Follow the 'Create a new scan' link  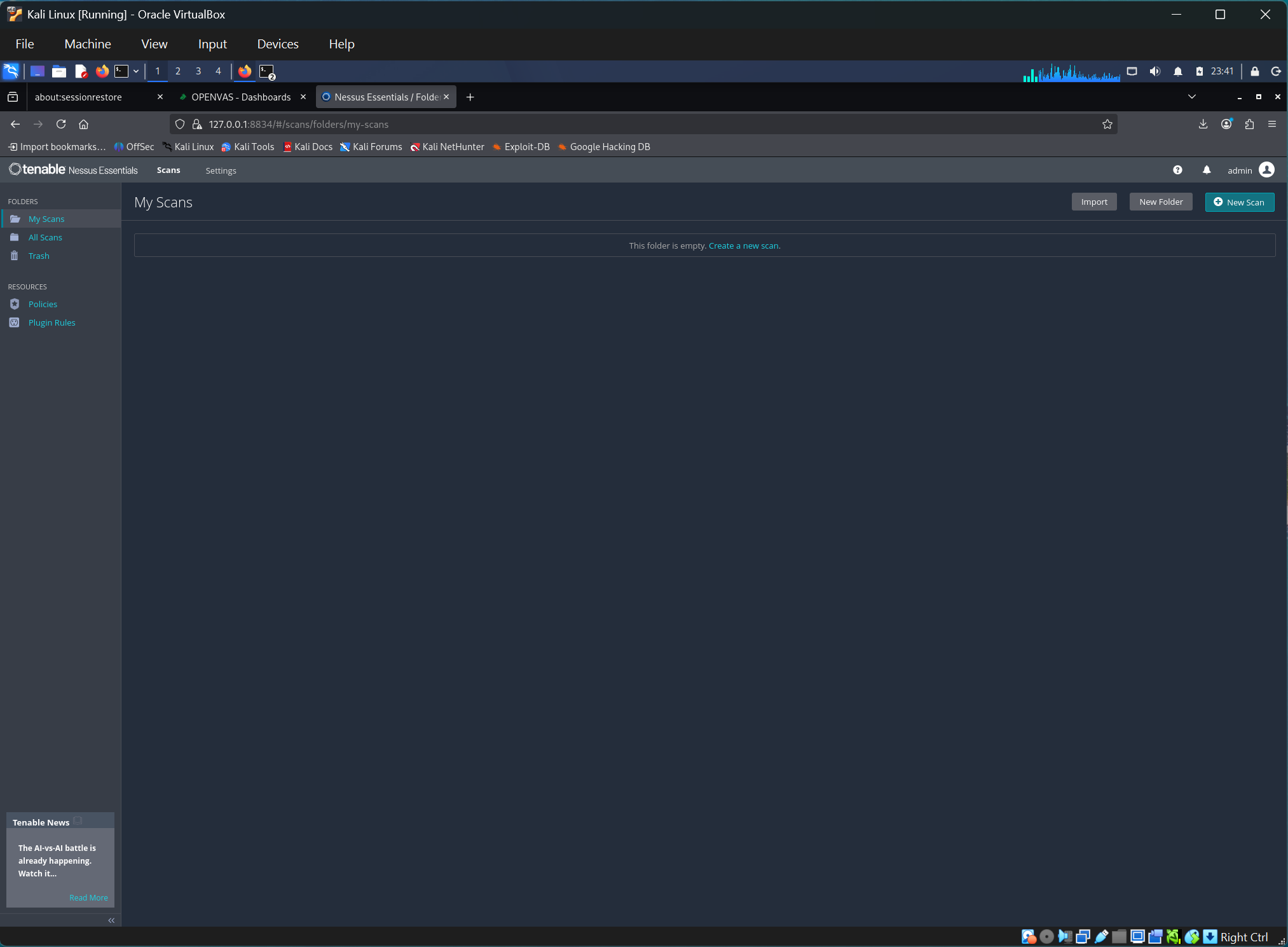click(744, 245)
